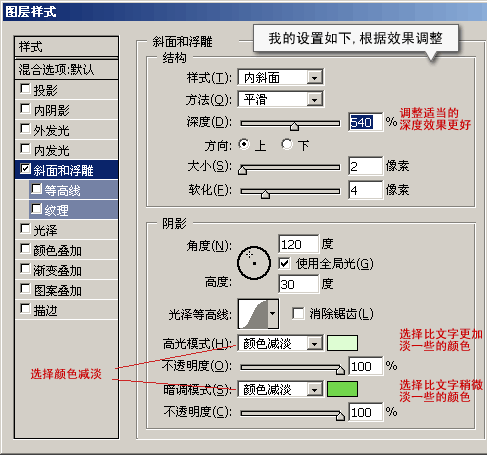Enable the 纹理 texture checkbox
487x455 pixels.
36,209
